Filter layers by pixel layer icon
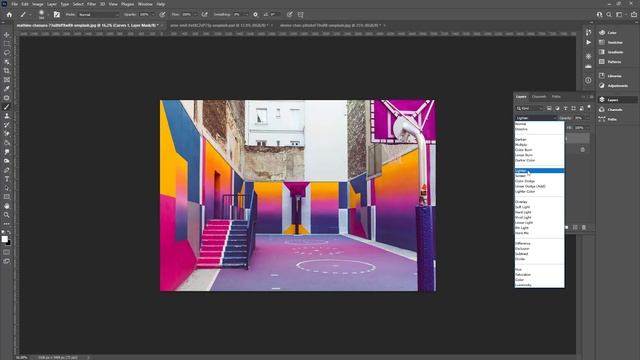Screen dimensions: 640x360 (x=549, y=108)
